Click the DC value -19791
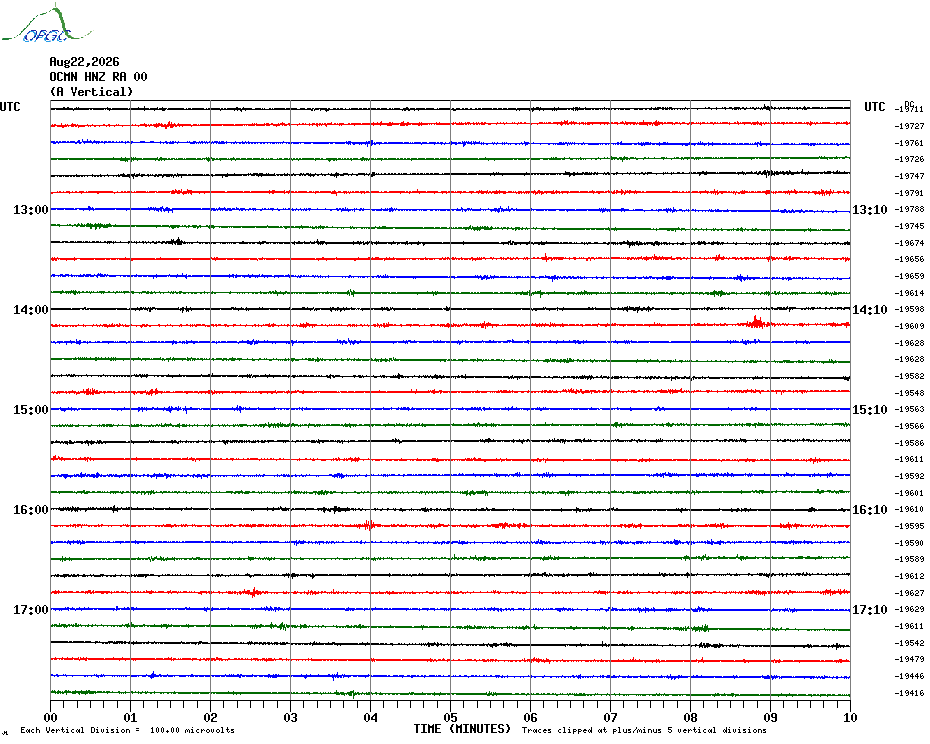The image size is (930, 744). [909, 193]
